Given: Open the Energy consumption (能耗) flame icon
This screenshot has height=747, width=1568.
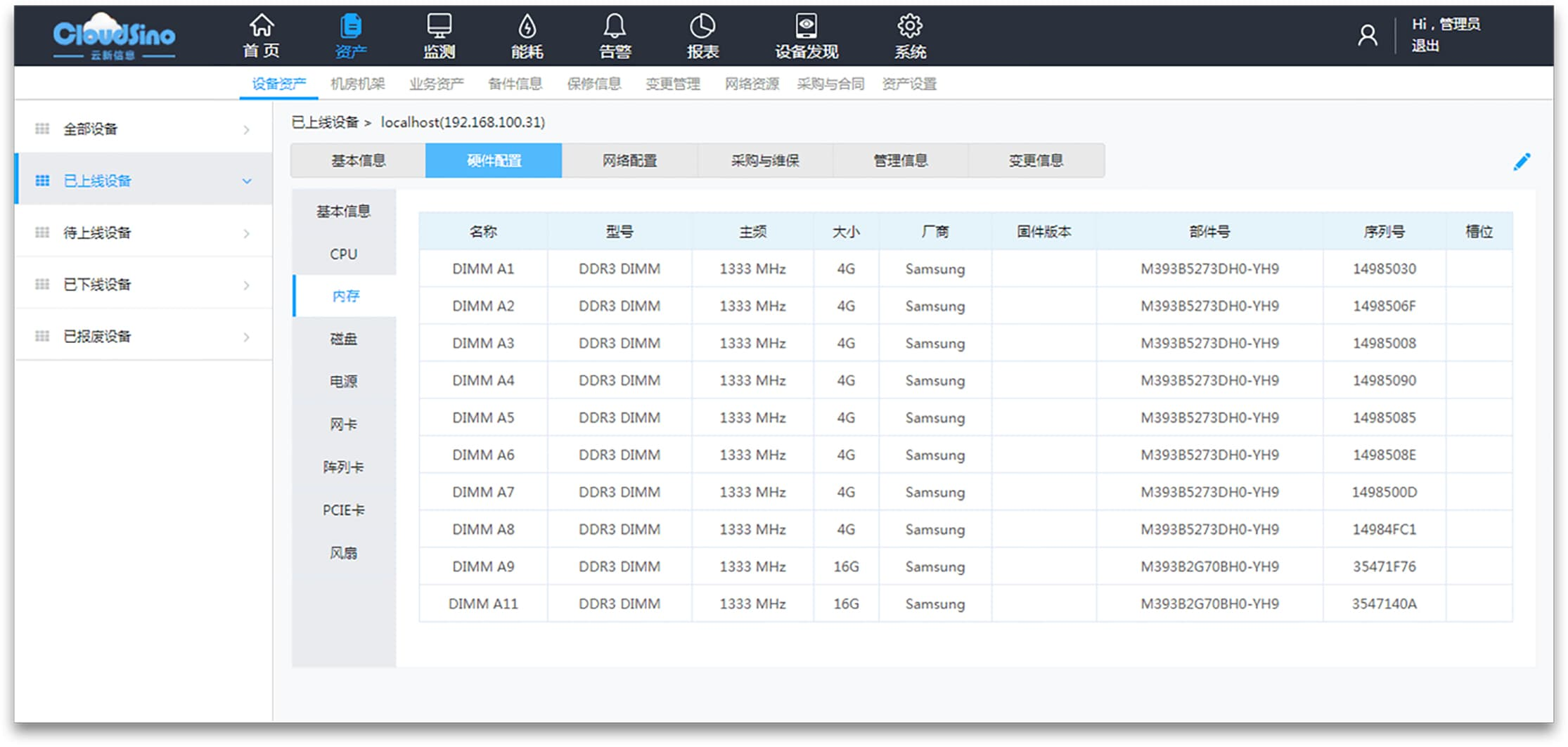Looking at the screenshot, I should pos(527,27).
